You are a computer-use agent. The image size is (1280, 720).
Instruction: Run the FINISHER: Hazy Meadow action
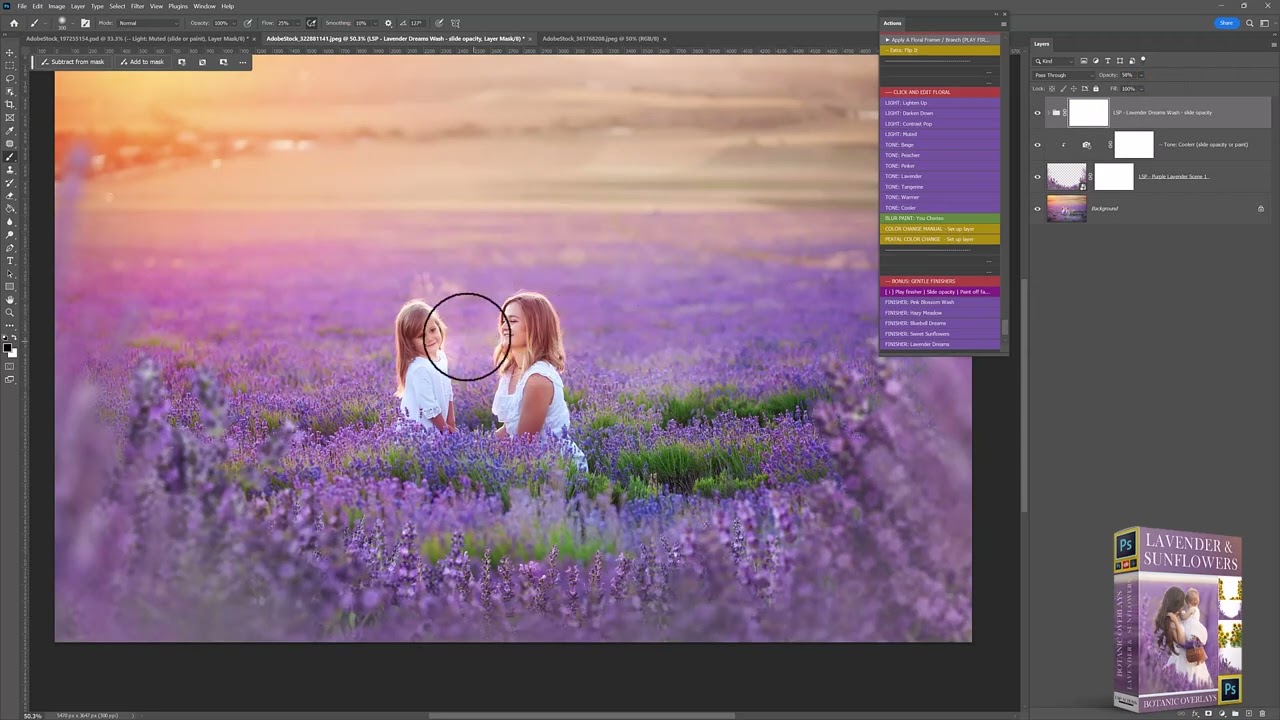(x=940, y=313)
